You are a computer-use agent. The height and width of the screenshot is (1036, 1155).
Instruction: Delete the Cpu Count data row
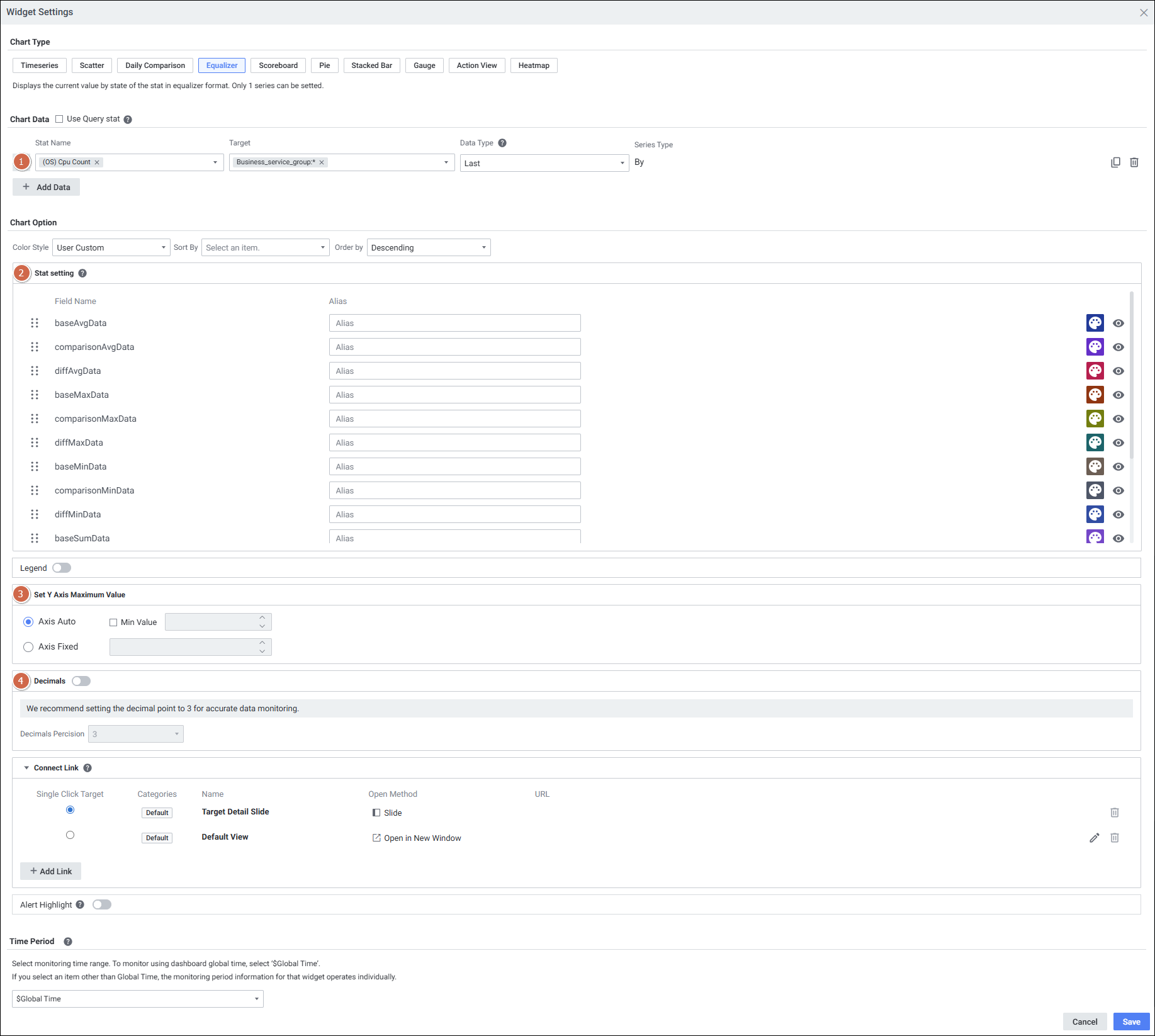point(1134,162)
